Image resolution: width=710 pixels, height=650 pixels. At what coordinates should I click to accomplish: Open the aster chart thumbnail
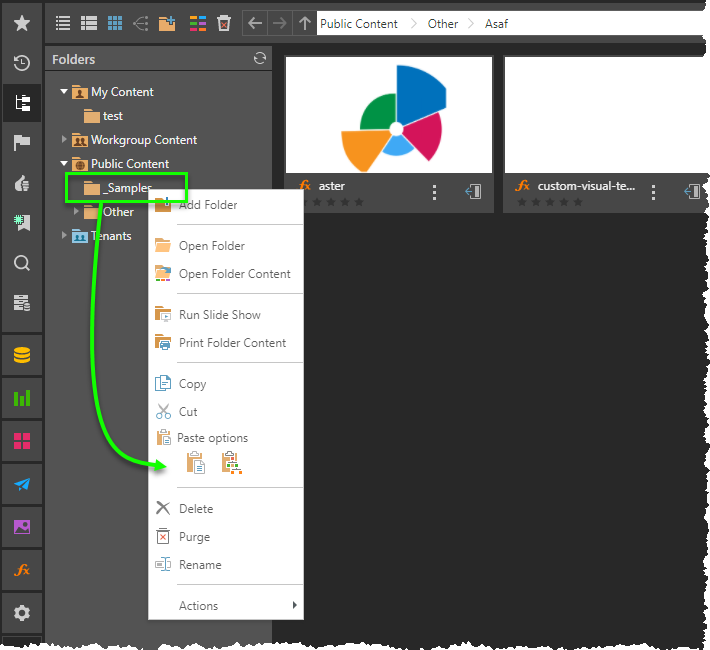point(388,114)
